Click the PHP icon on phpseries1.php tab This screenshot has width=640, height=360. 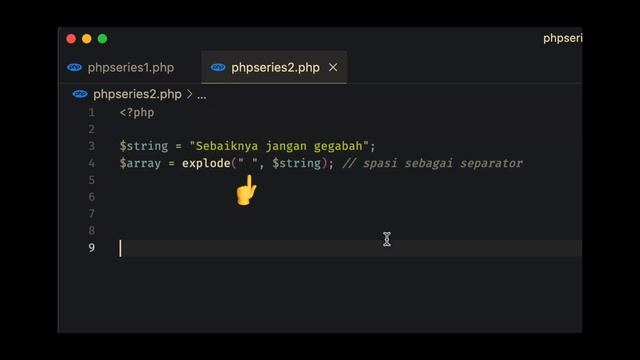tap(74, 67)
